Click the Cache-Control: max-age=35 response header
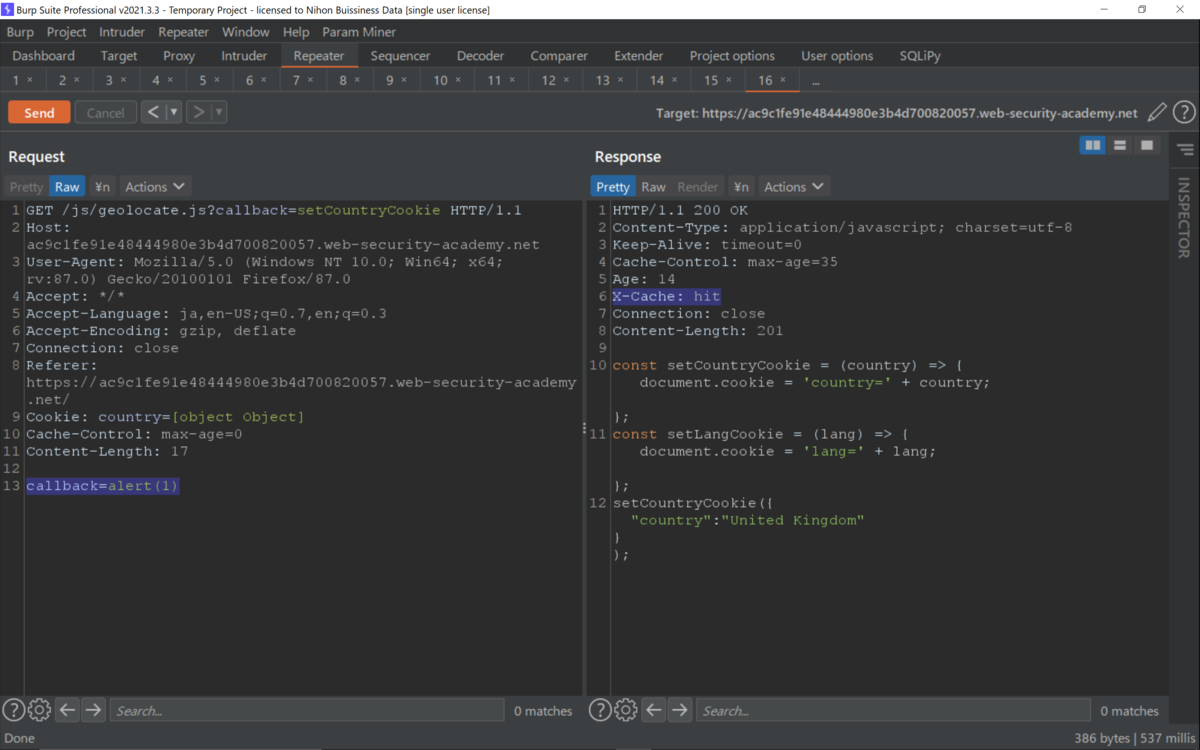This screenshot has height=750, width=1200. (725, 262)
